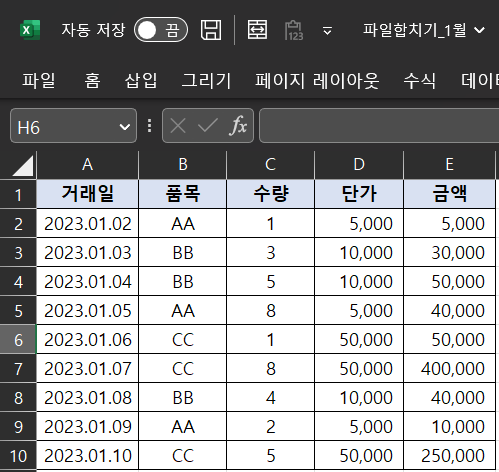Select the cell 2023.01.07
Image resolution: width=499 pixels, height=472 pixels.
87,368
